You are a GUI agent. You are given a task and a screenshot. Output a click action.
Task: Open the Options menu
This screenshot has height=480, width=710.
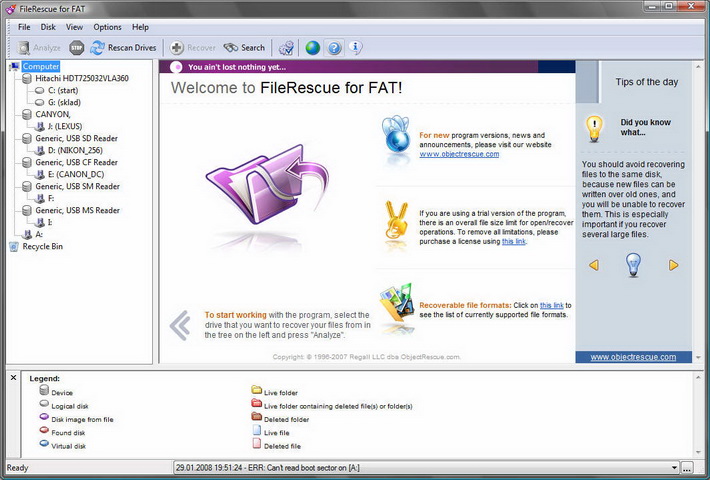tap(107, 27)
